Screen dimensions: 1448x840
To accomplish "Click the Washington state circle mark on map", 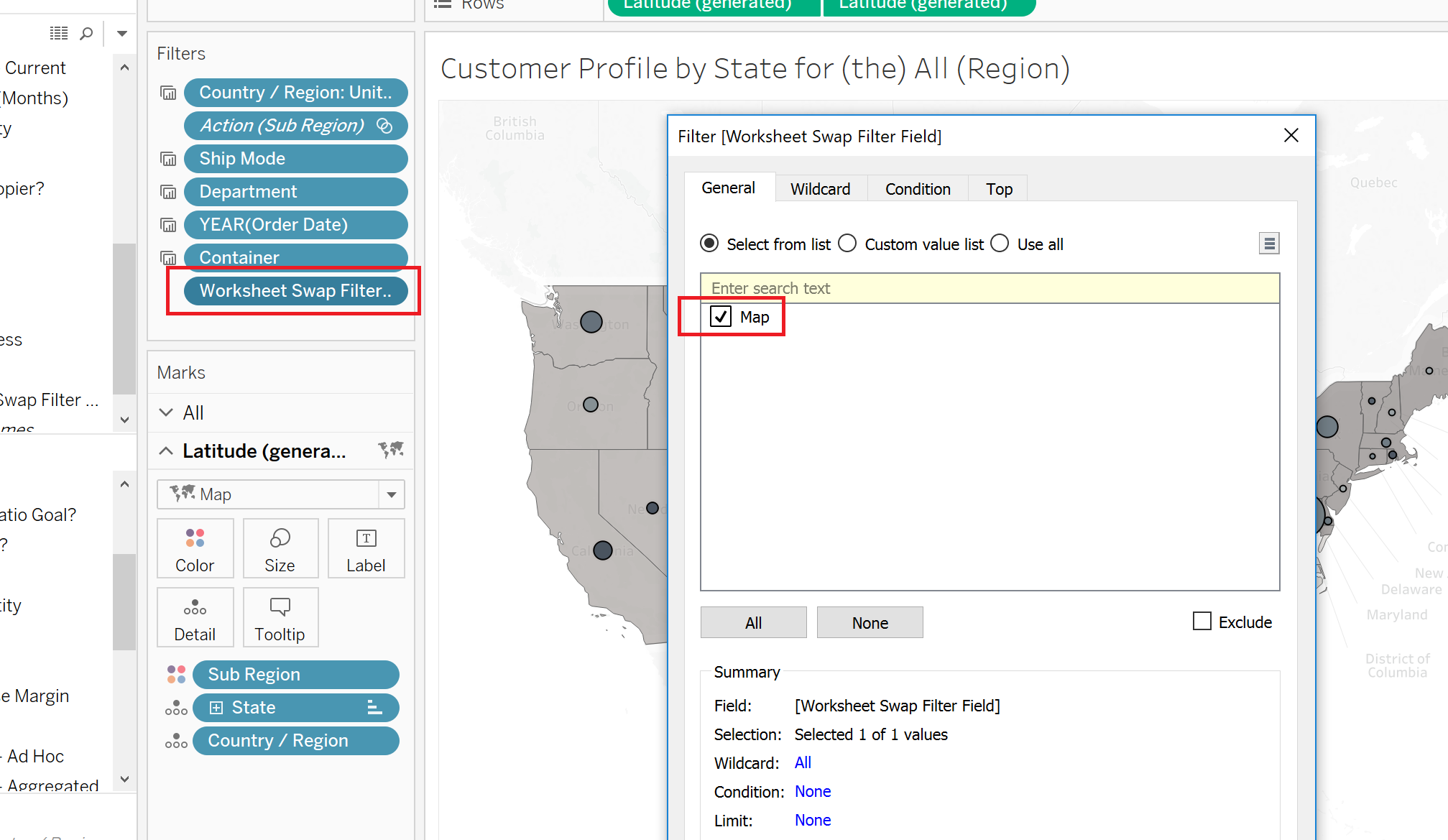I will click(591, 322).
